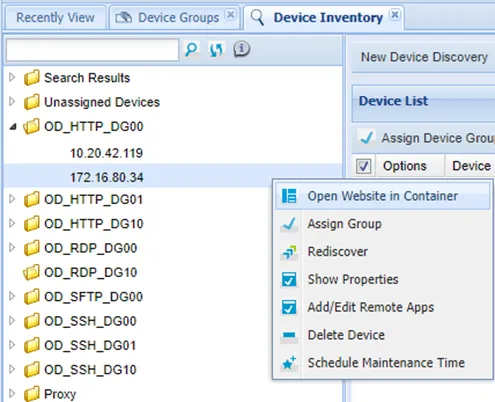Choose Schedule Maintenance Time from menu

pyautogui.click(x=383, y=363)
